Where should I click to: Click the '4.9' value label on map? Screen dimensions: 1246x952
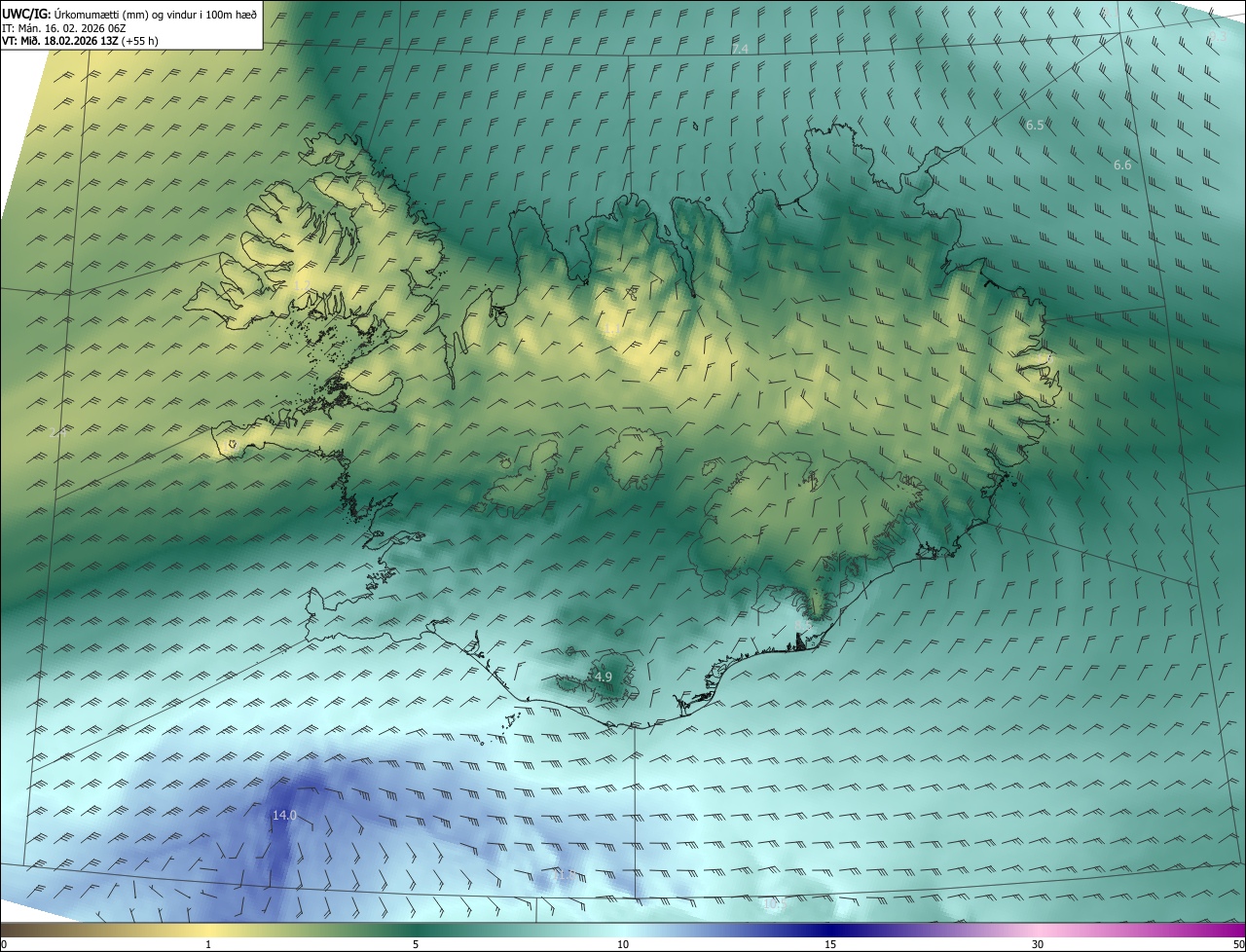pyautogui.click(x=604, y=677)
